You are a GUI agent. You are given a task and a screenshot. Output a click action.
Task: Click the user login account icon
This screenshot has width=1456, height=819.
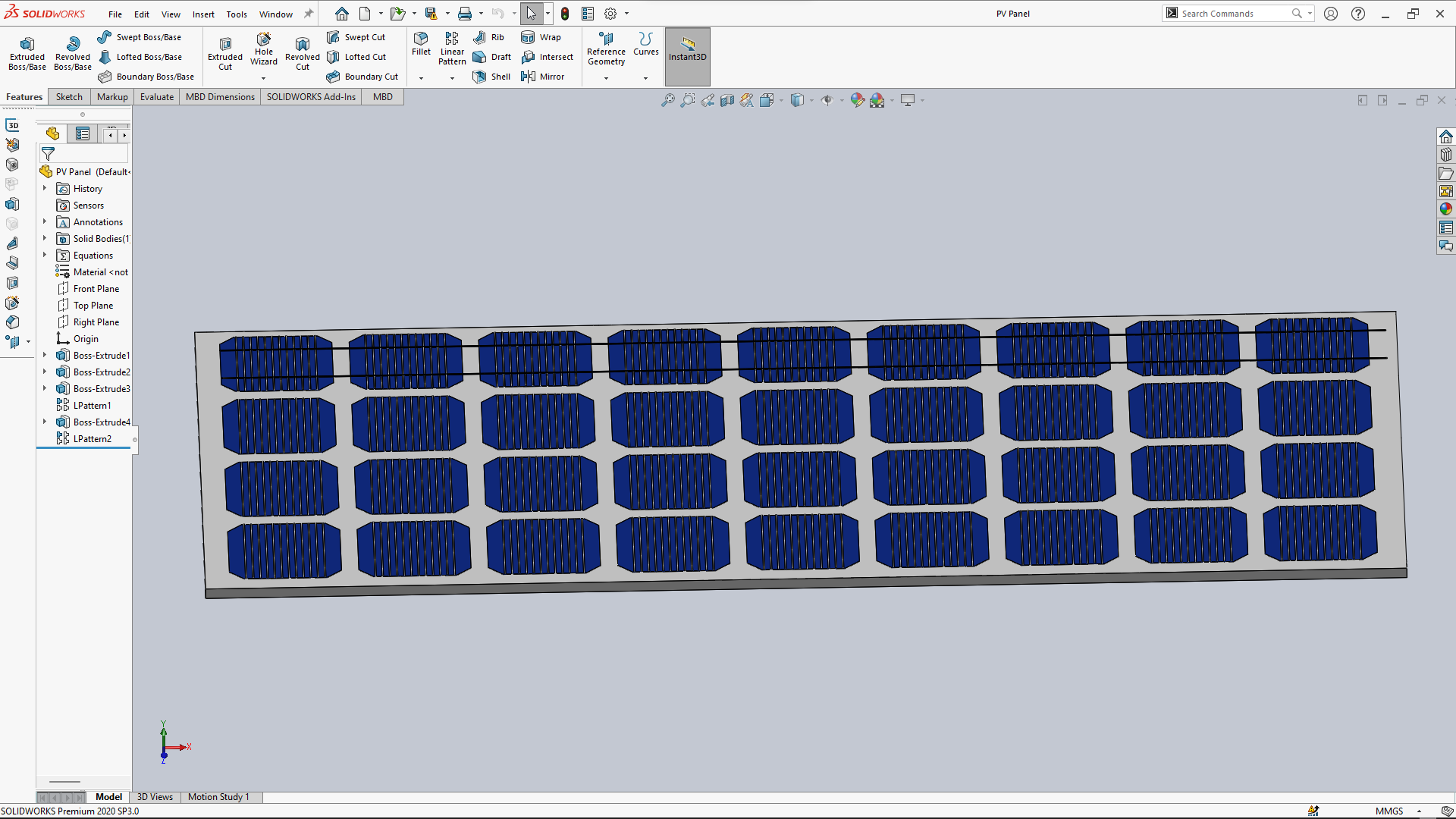(x=1331, y=14)
